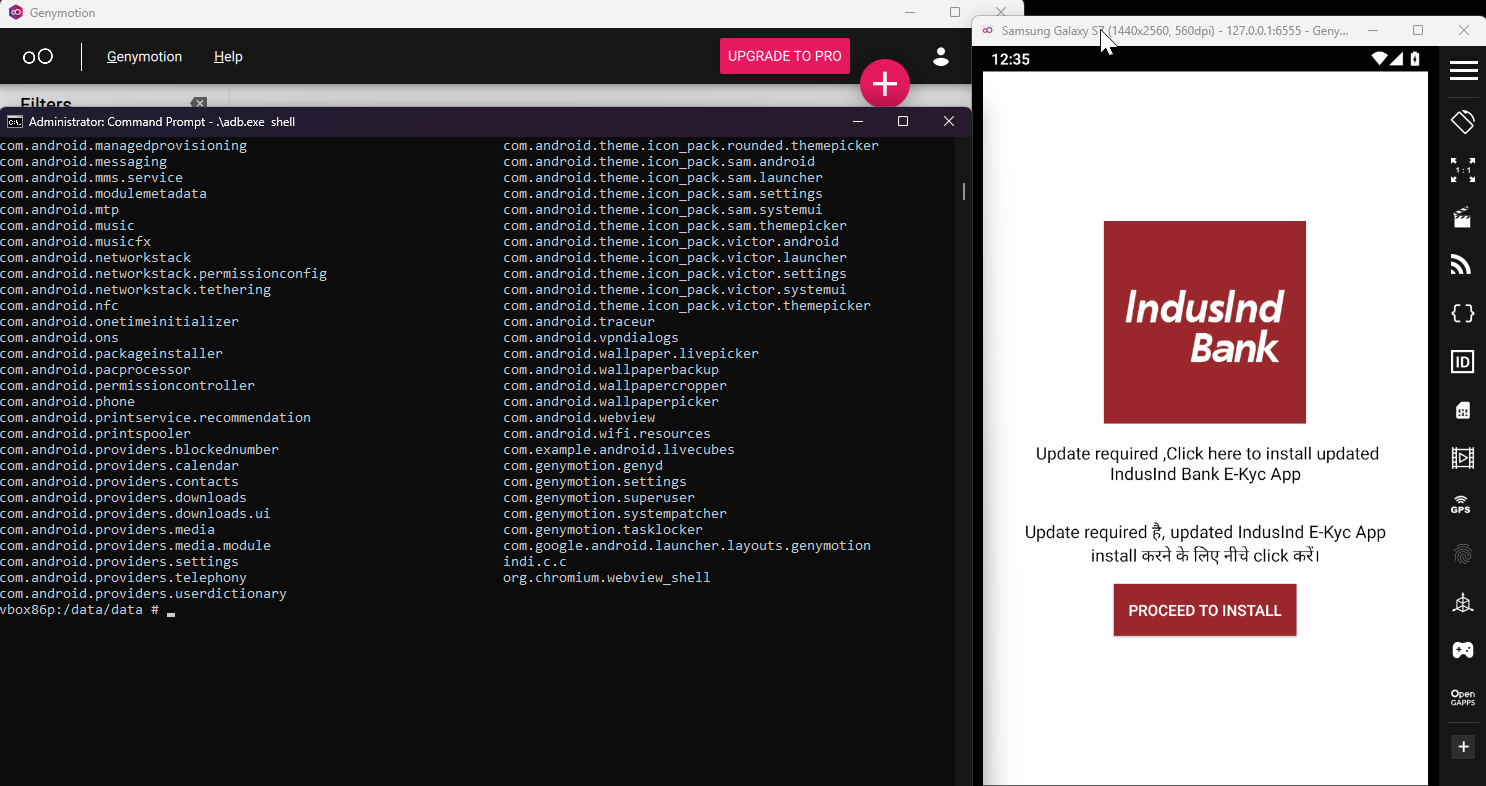Click the vbox86p:/data/data # prompt
Screen dimensions: 1486x786
pos(79,610)
